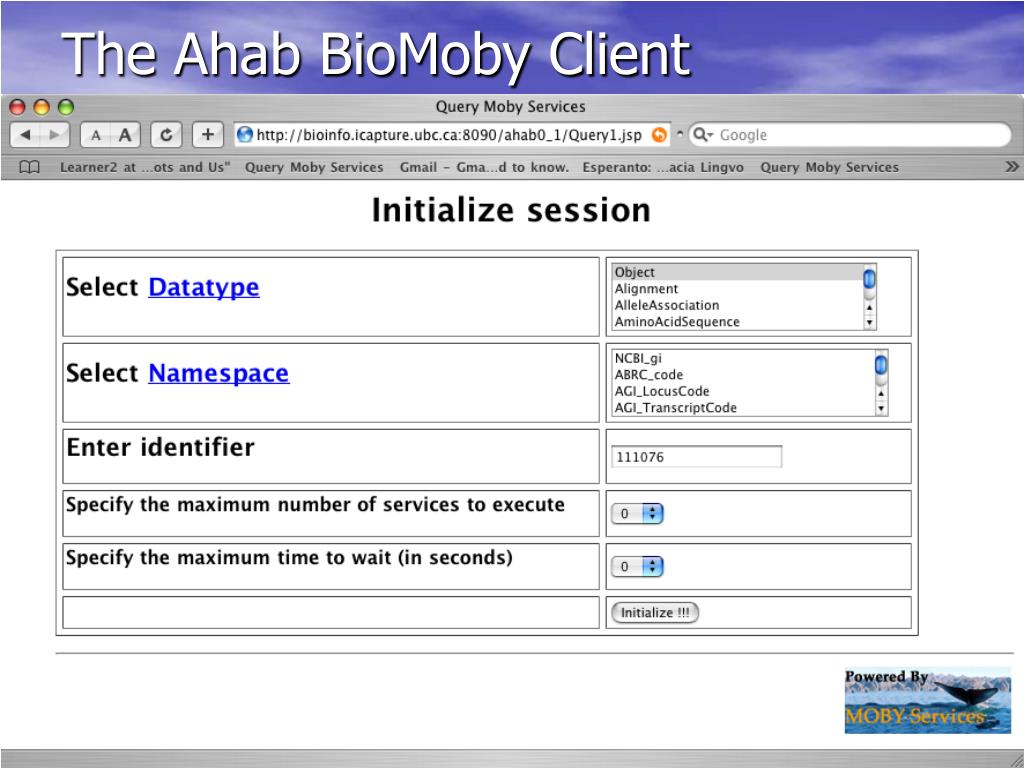The height and width of the screenshot is (768, 1024).
Task: Click namespace list scroll up arrow
Action: pyautogui.click(x=881, y=393)
